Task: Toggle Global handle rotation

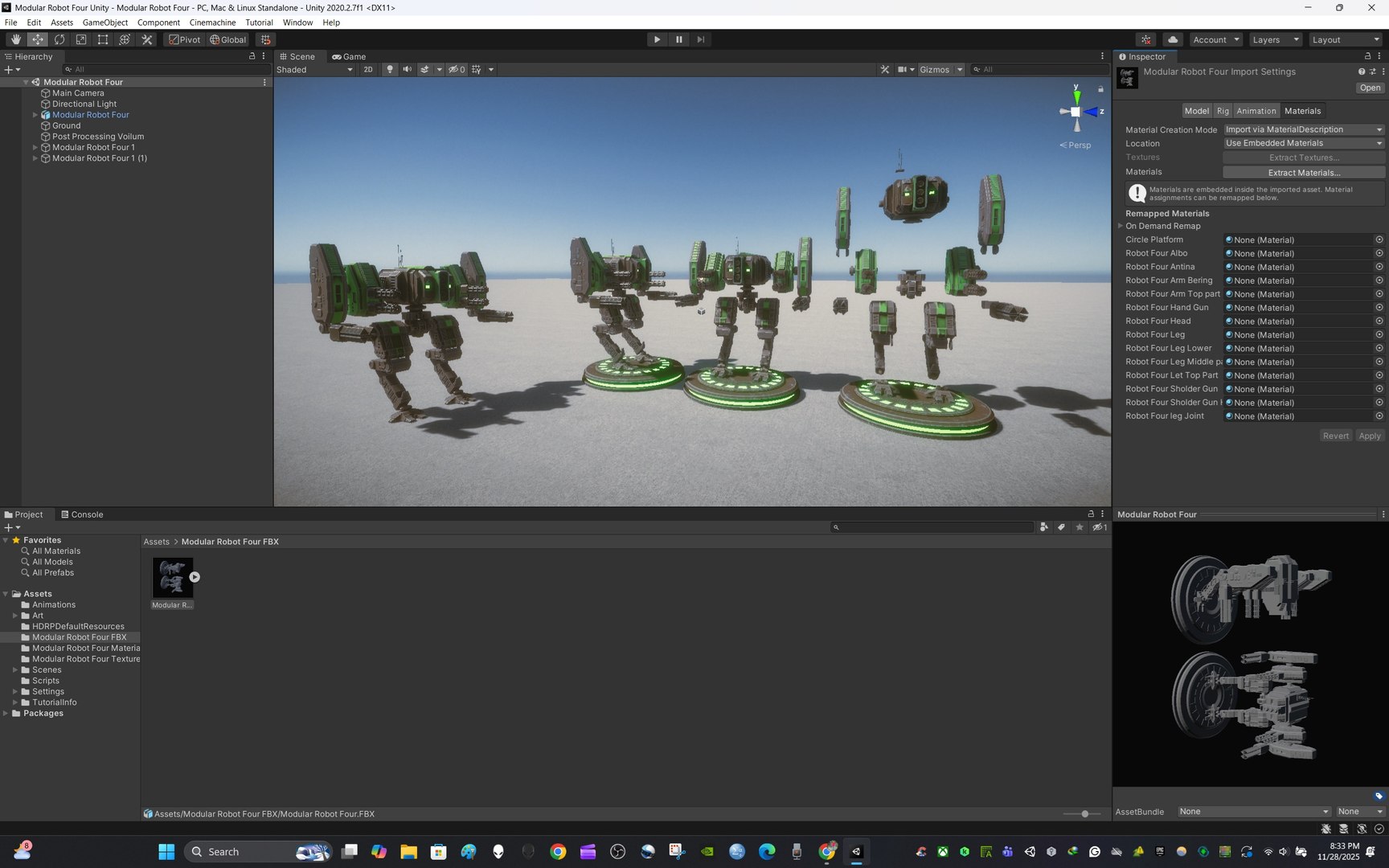Action: 228,39
